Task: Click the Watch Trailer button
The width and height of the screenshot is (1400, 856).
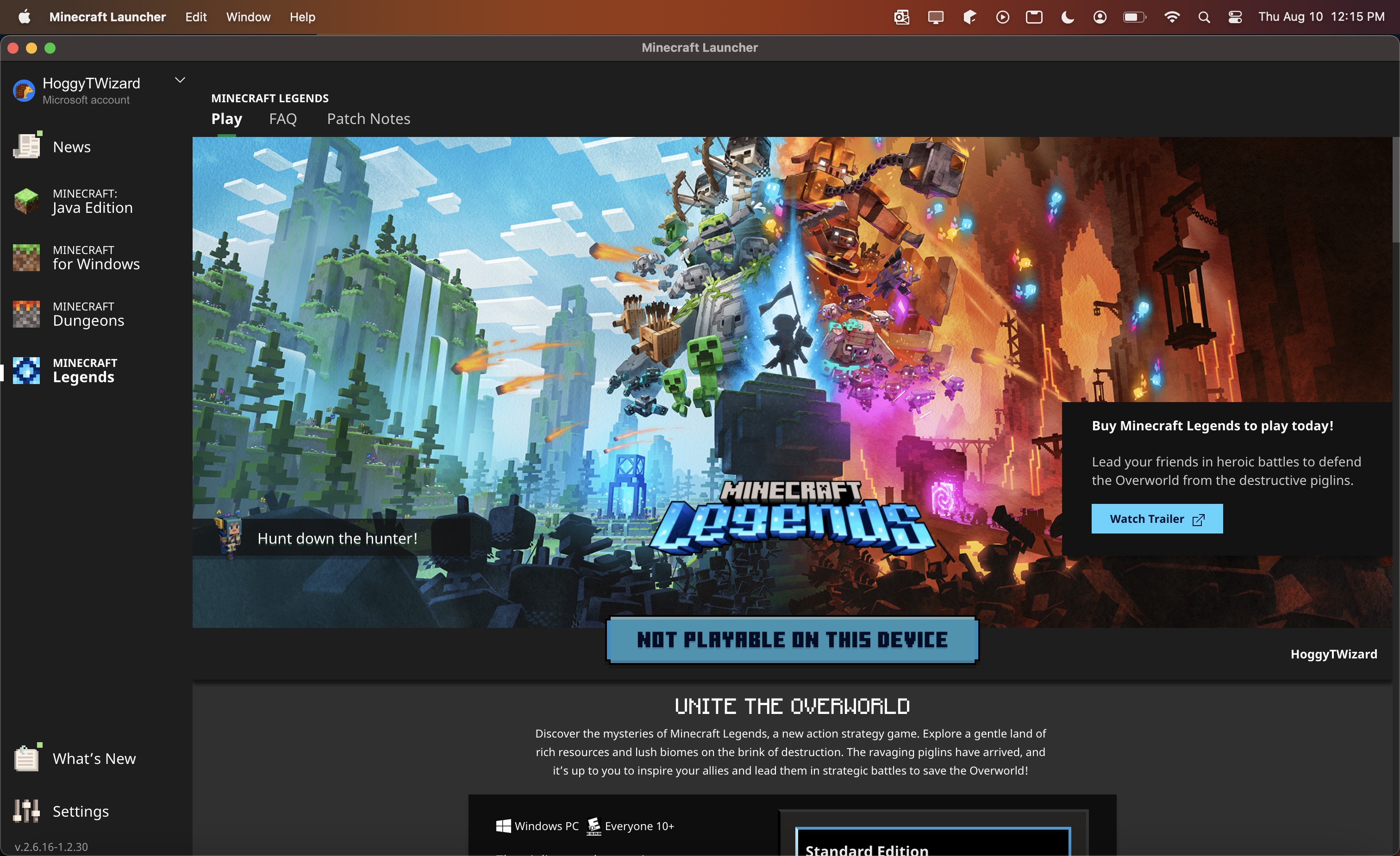Action: 1156,519
